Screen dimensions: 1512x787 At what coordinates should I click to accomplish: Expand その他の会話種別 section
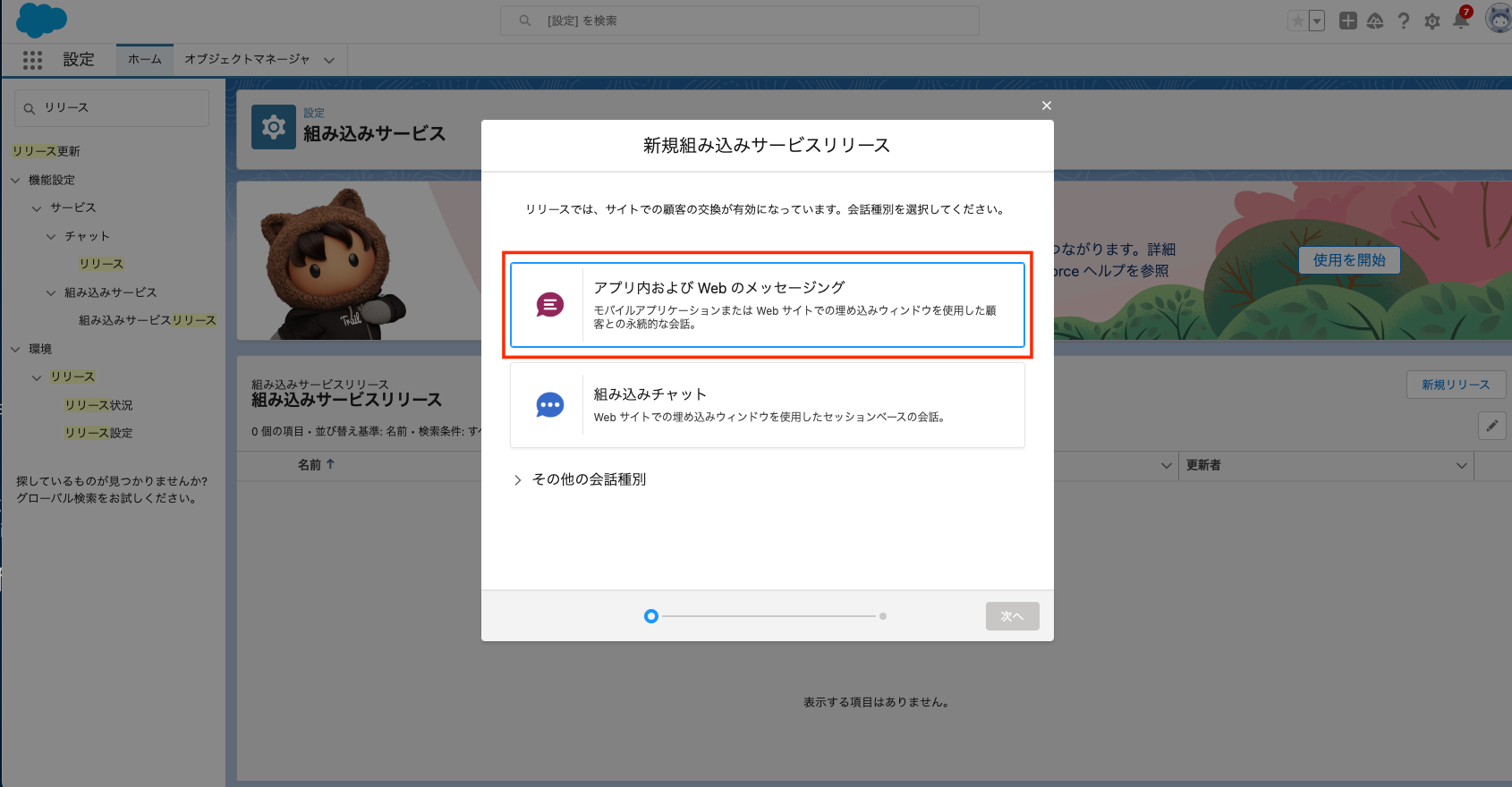click(x=580, y=479)
